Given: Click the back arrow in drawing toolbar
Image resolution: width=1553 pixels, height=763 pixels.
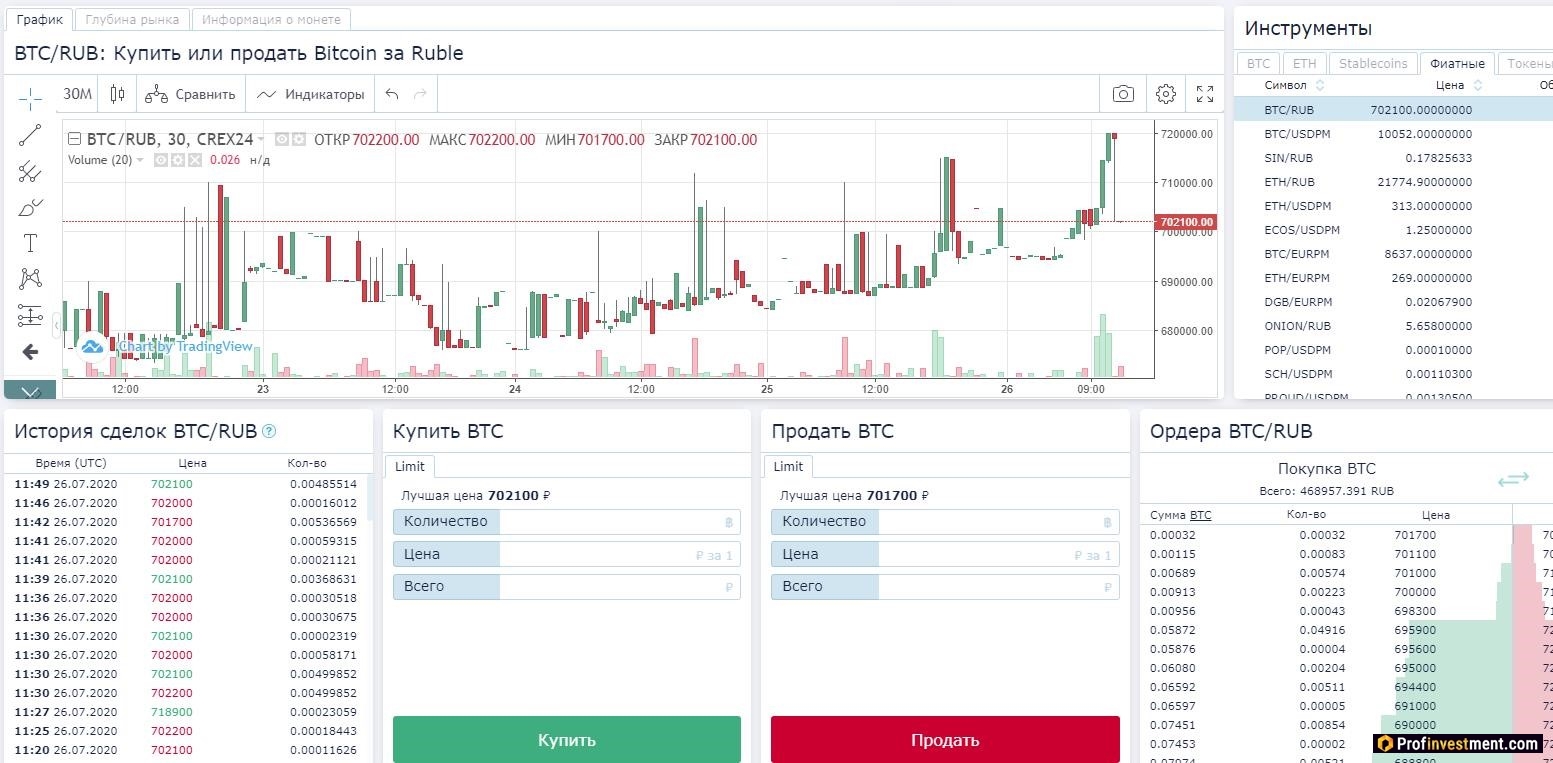Looking at the screenshot, I should coord(30,352).
